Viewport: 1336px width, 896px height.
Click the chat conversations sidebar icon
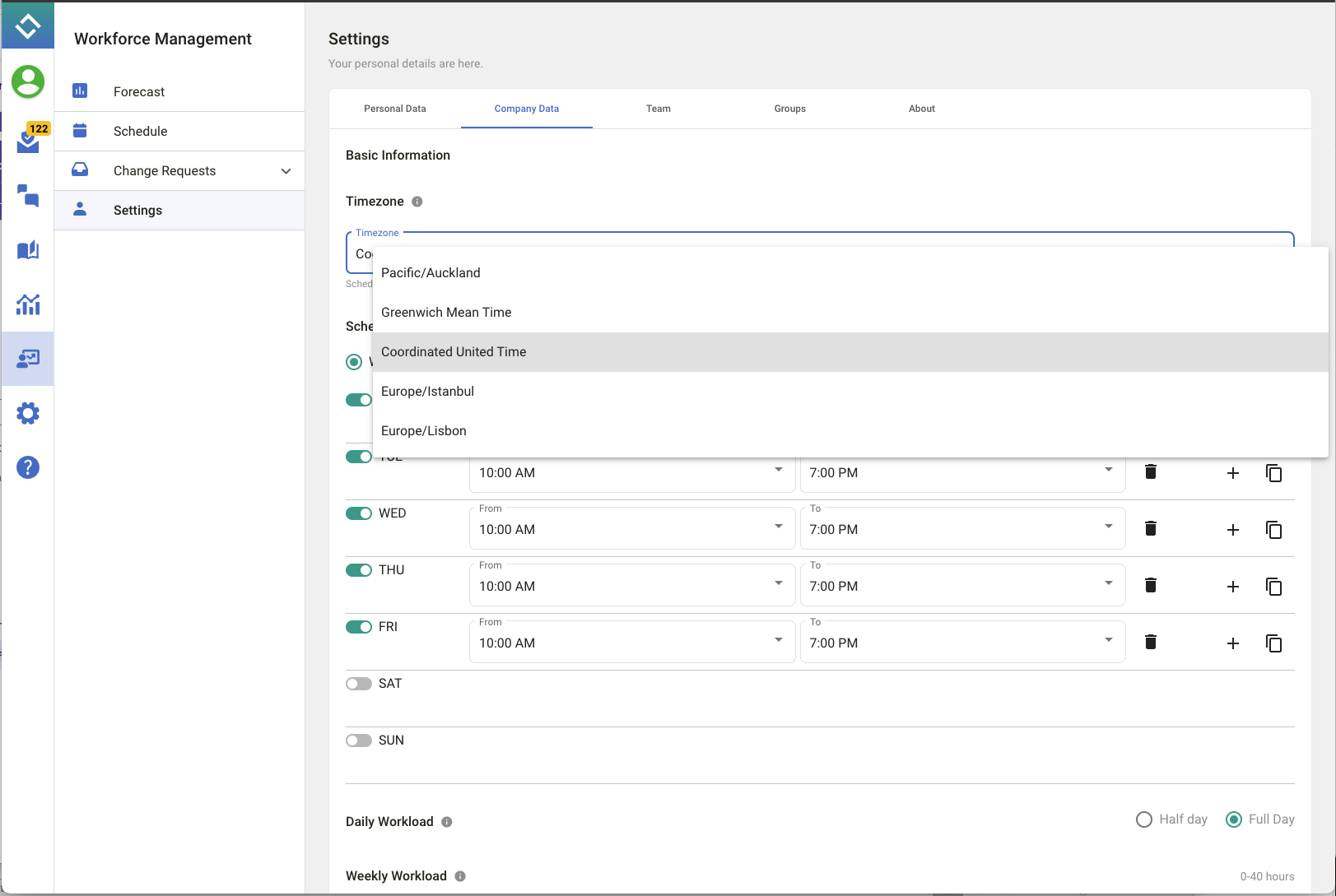click(x=28, y=195)
